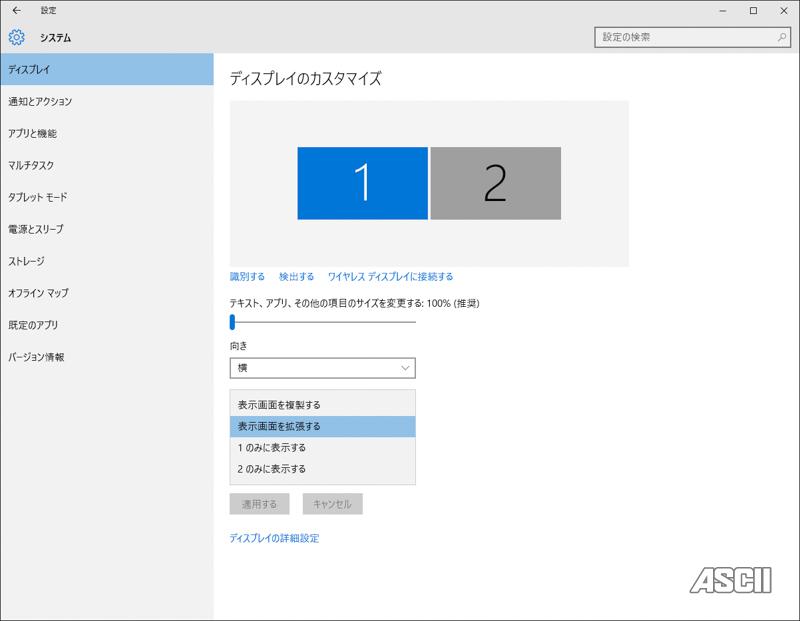Image resolution: width=800 pixels, height=621 pixels.
Task: Open マルチタスク settings
Action: pyautogui.click(x=107, y=165)
